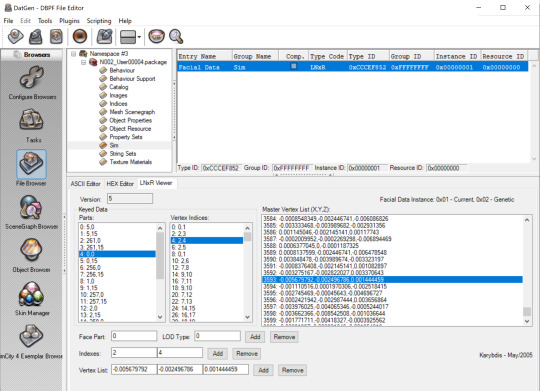This screenshot has height=391, width=540.
Task: Click the Images folder icon
Action: pyautogui.click(x=103, y=95)
